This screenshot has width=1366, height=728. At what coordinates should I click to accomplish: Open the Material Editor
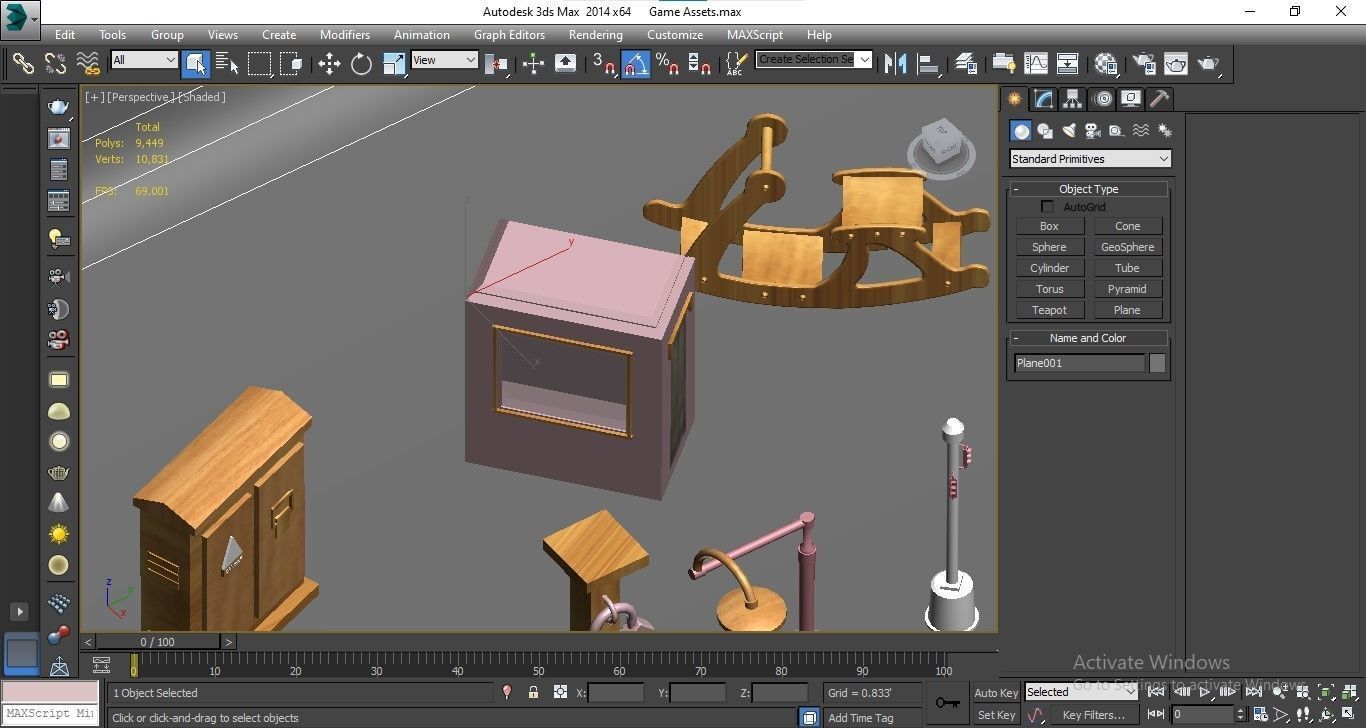[1105, 64]
